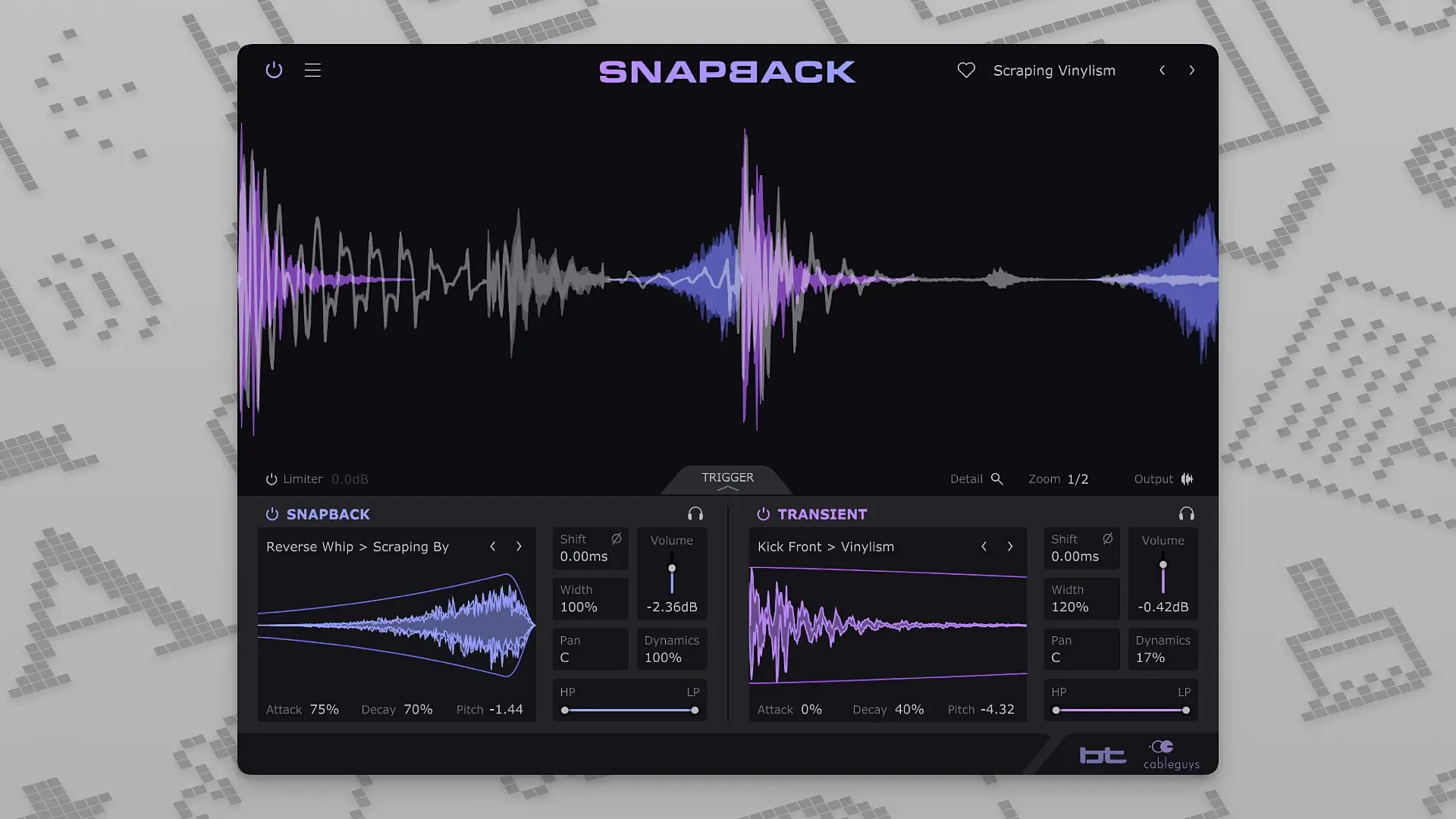Click the BT logo

pyautogui.click(x=1103, y=755)
